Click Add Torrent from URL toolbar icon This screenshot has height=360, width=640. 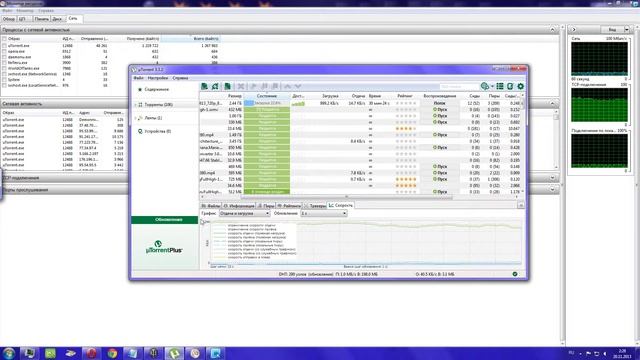point(215,86)
